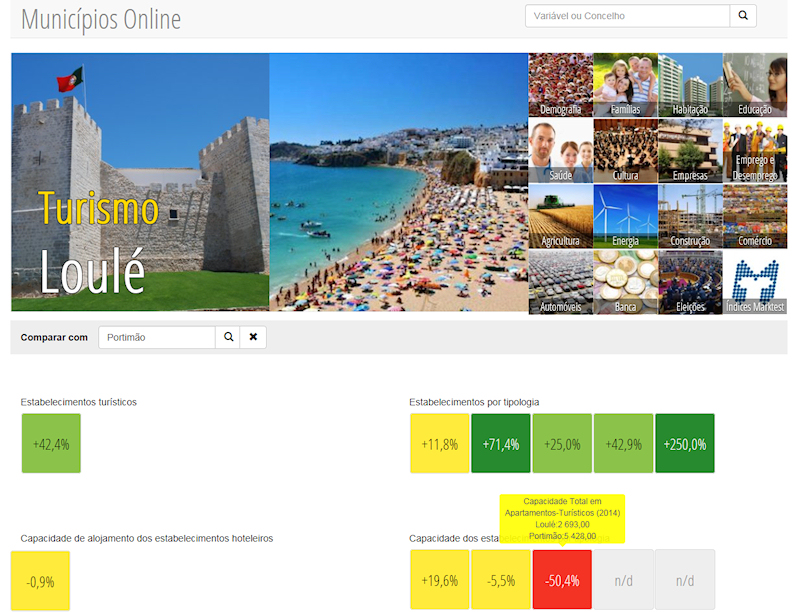
Task: Open the Famílias category tile
Action: 625,85
